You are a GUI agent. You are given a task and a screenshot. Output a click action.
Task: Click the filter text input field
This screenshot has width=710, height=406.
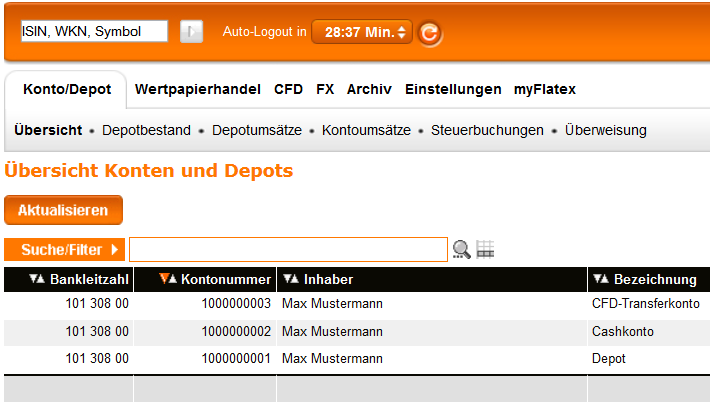(x=288, y=249)
